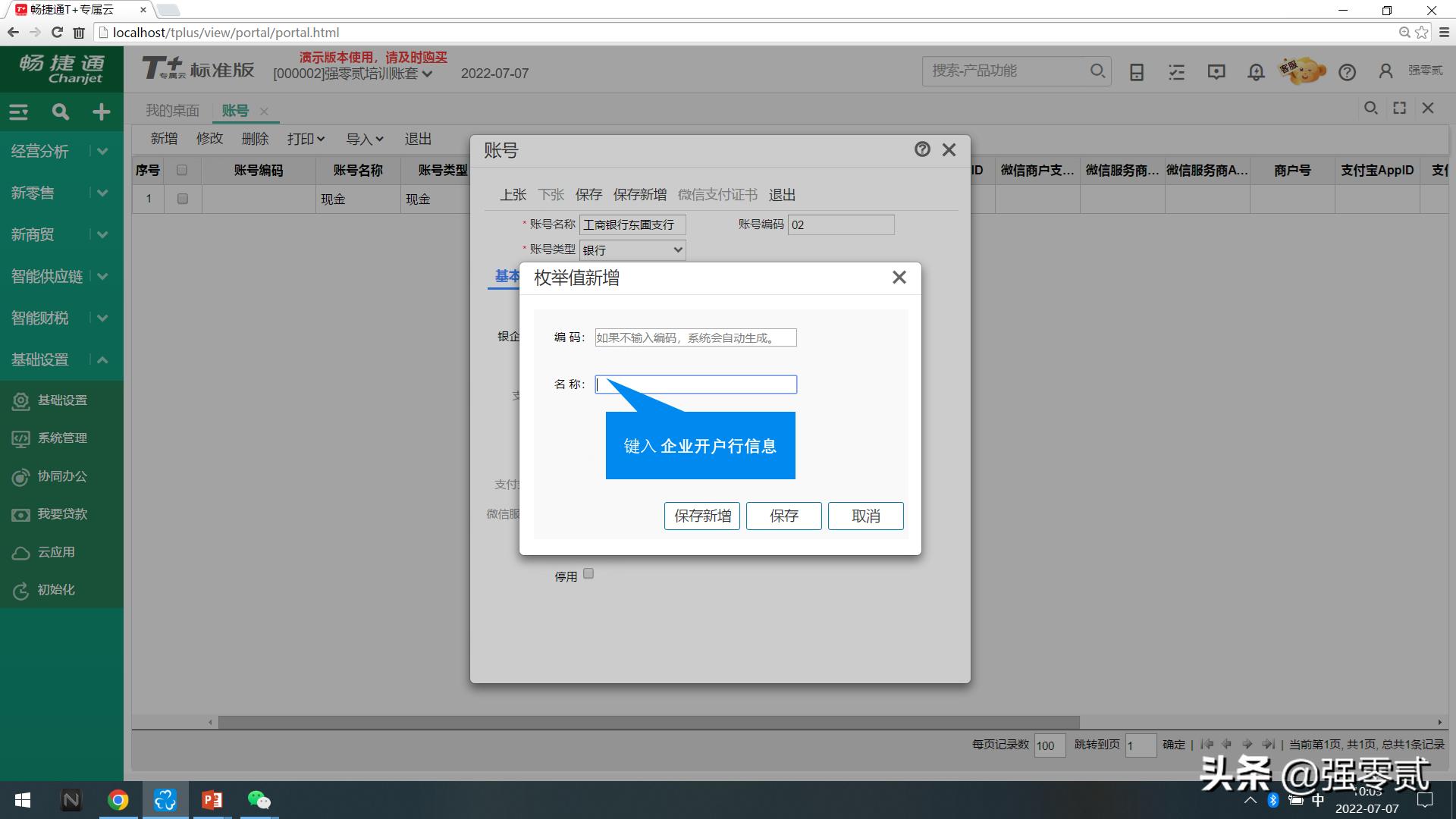This screenshot has height=819, width=1456.
Task: Click inside the 名称 name input field
Action: 695,384
